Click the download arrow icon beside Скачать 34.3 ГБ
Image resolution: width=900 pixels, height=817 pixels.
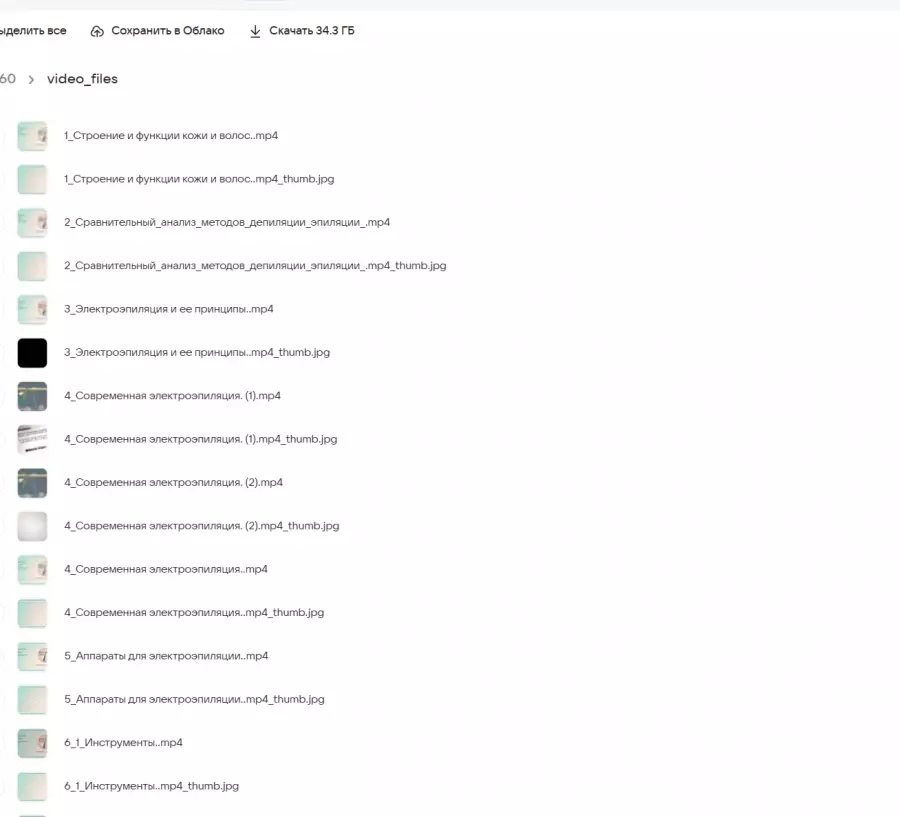[255, 31]
